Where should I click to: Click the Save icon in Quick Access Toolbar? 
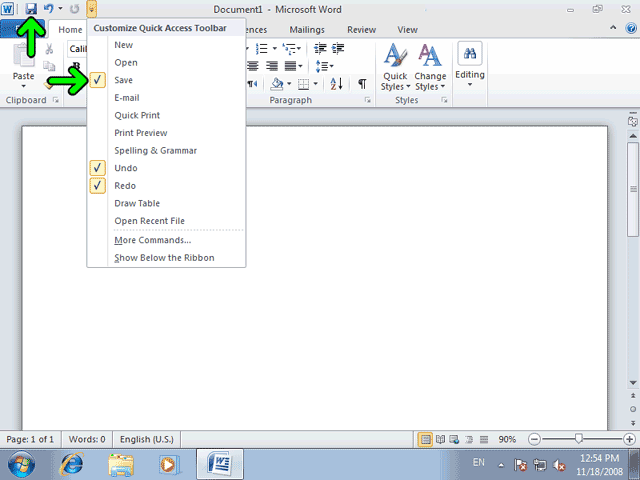point(31,9)
